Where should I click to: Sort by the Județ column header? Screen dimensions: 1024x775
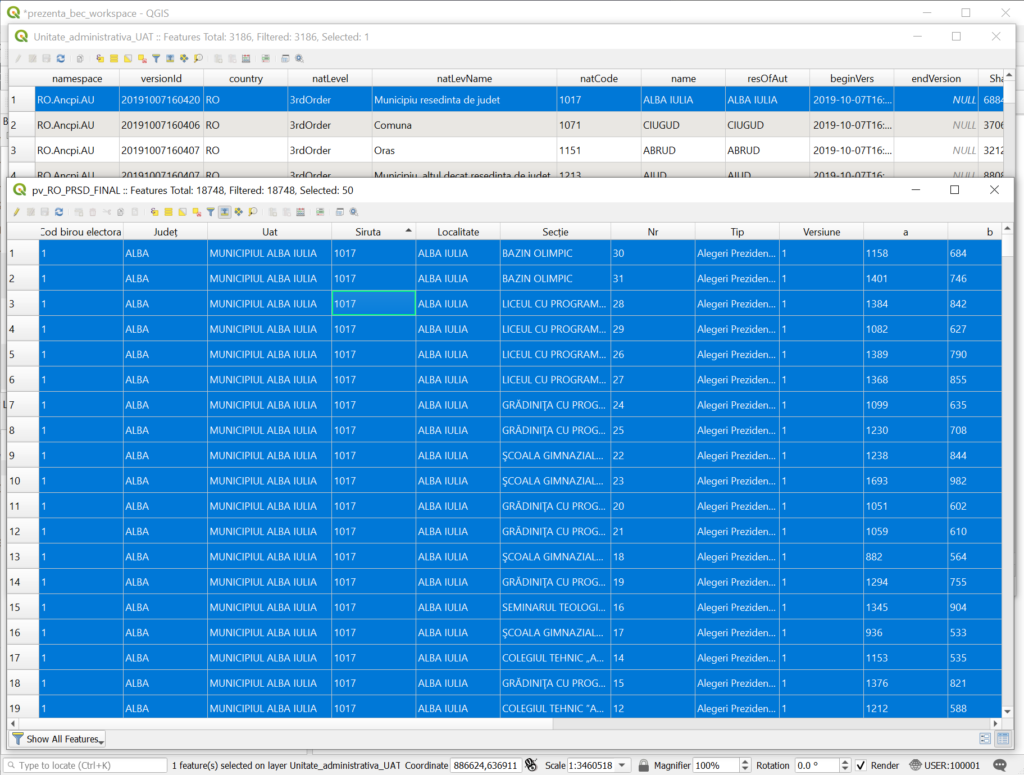pyautogui.click(x=165, y=232)
